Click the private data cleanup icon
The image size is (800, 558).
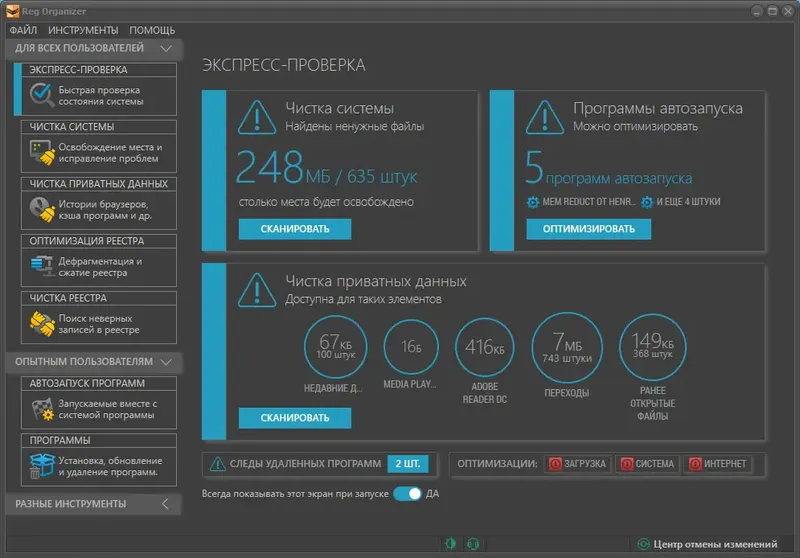[42, 210]
